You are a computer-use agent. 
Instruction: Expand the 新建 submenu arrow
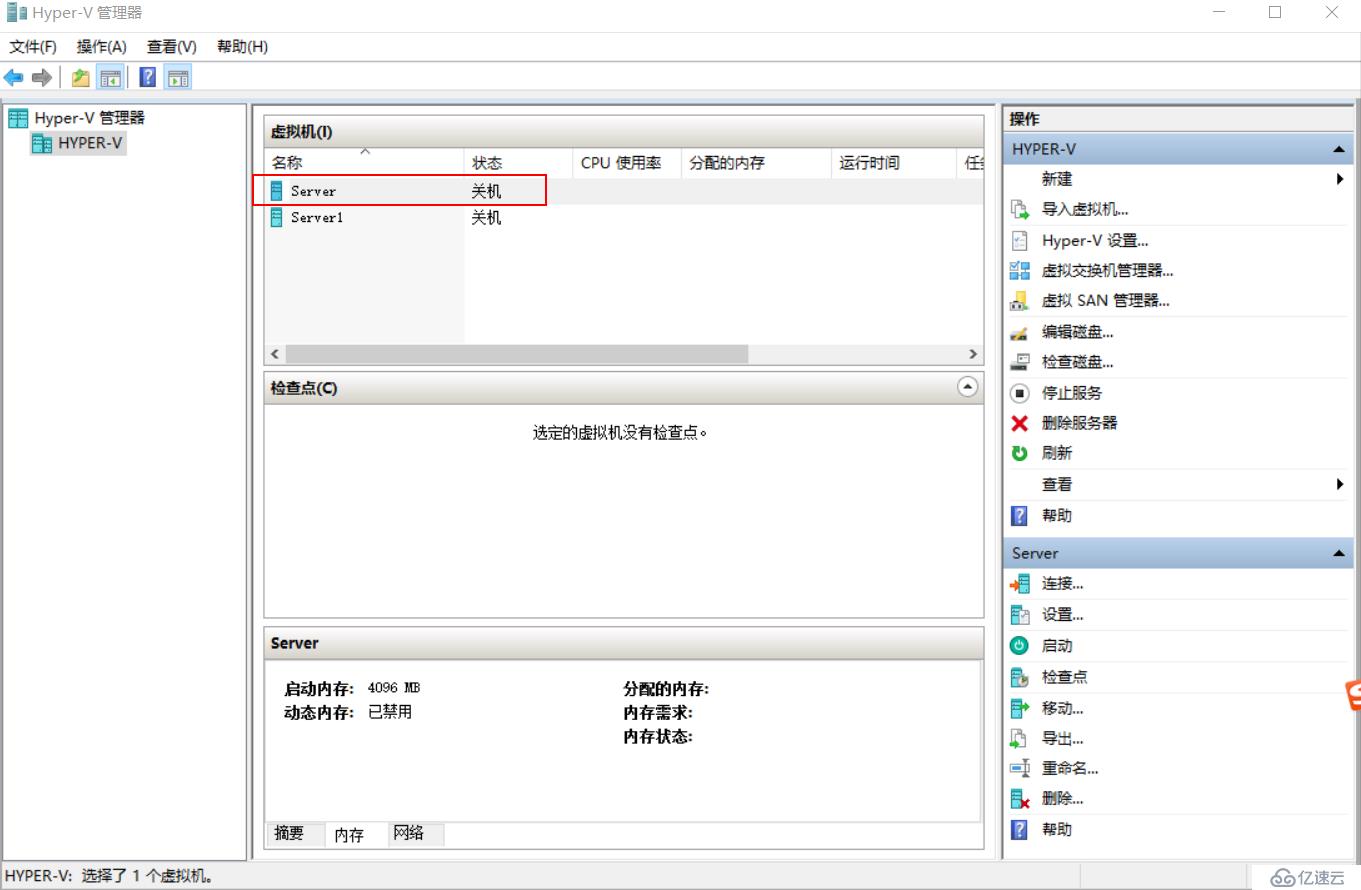(1339, 179)
